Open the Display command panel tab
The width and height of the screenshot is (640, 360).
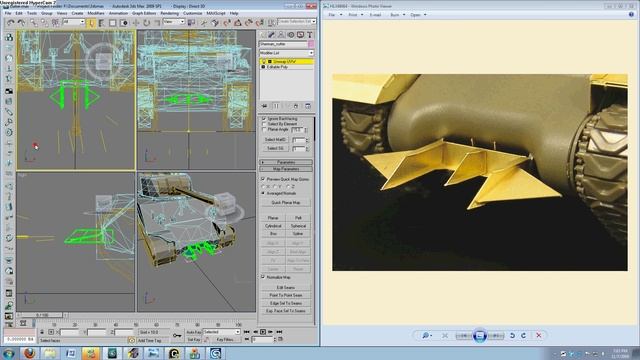300,35
